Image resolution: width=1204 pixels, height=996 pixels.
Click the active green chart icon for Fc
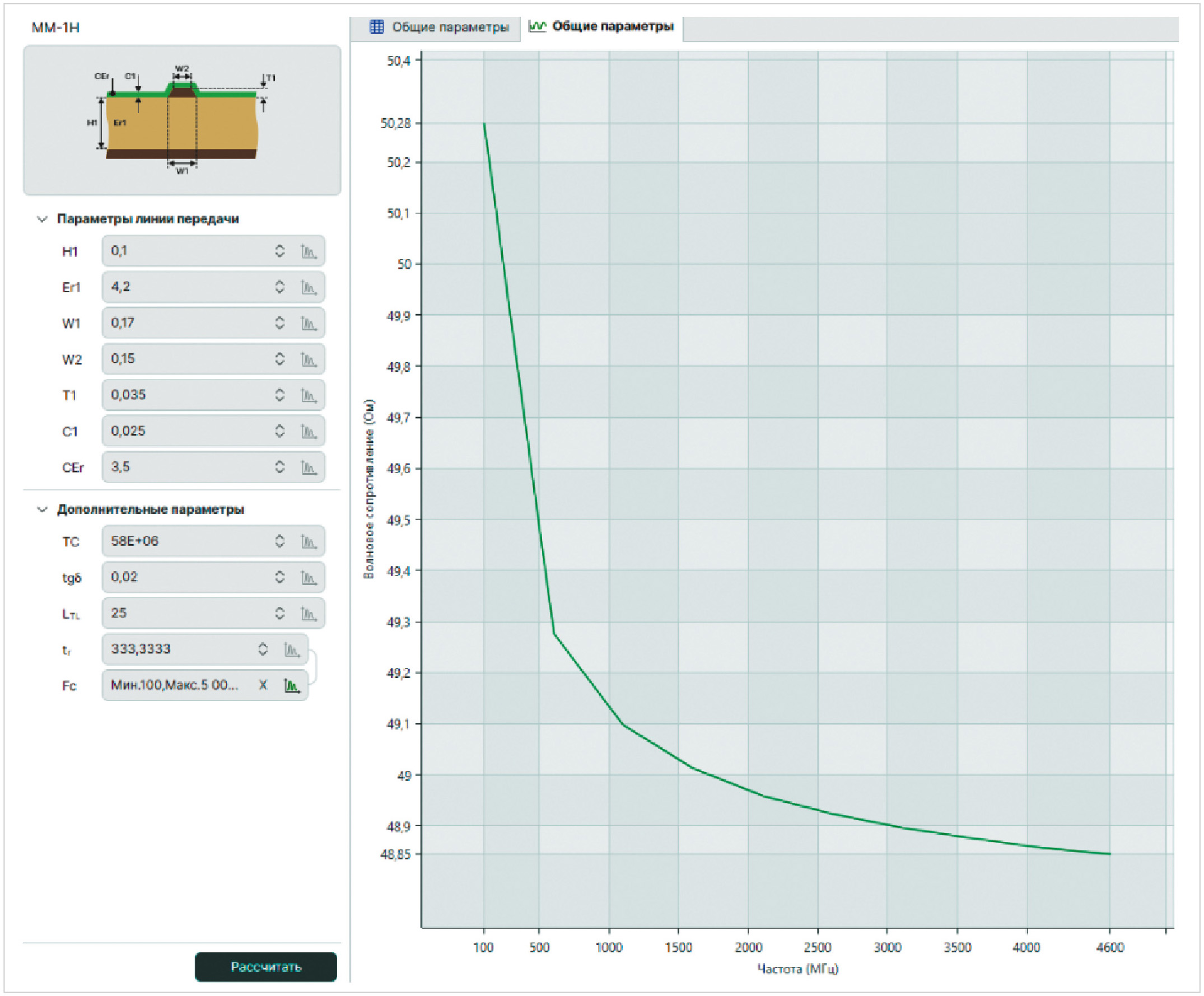point(292,685)
